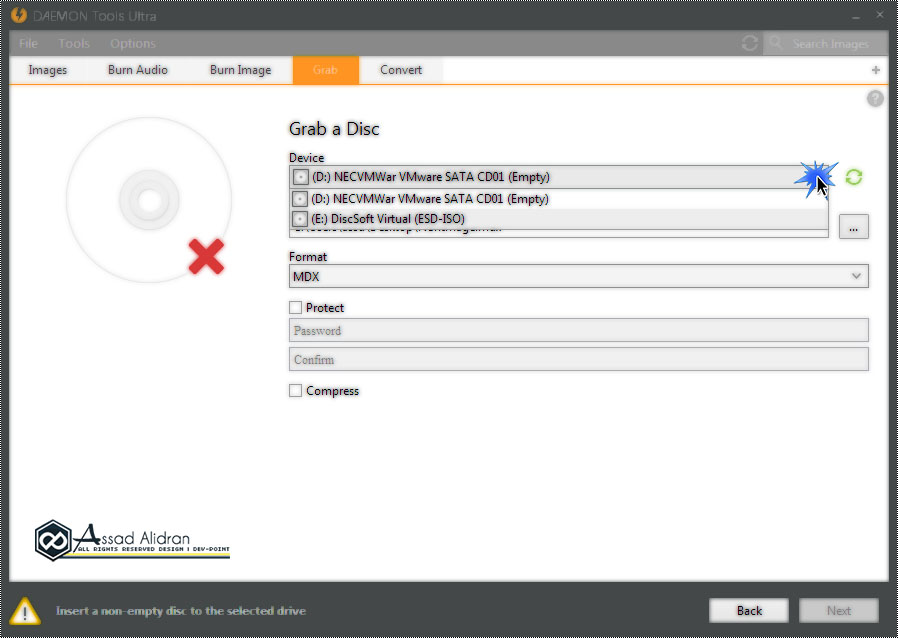The width and height of the screenshot is (898, 638).
Task: Select (D:) NECVMWar VMware SATA CD01 in list
Action: click(558, 199)
